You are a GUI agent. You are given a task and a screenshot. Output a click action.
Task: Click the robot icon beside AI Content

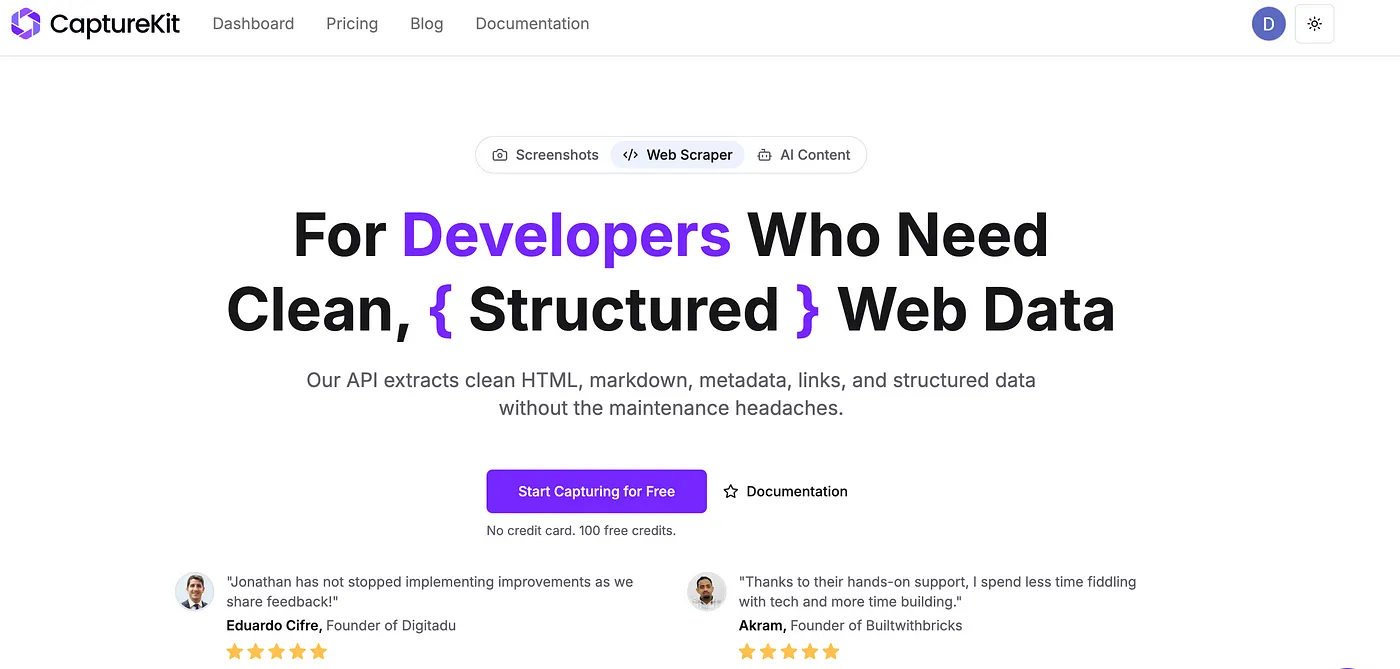click(x=764, y=155)
